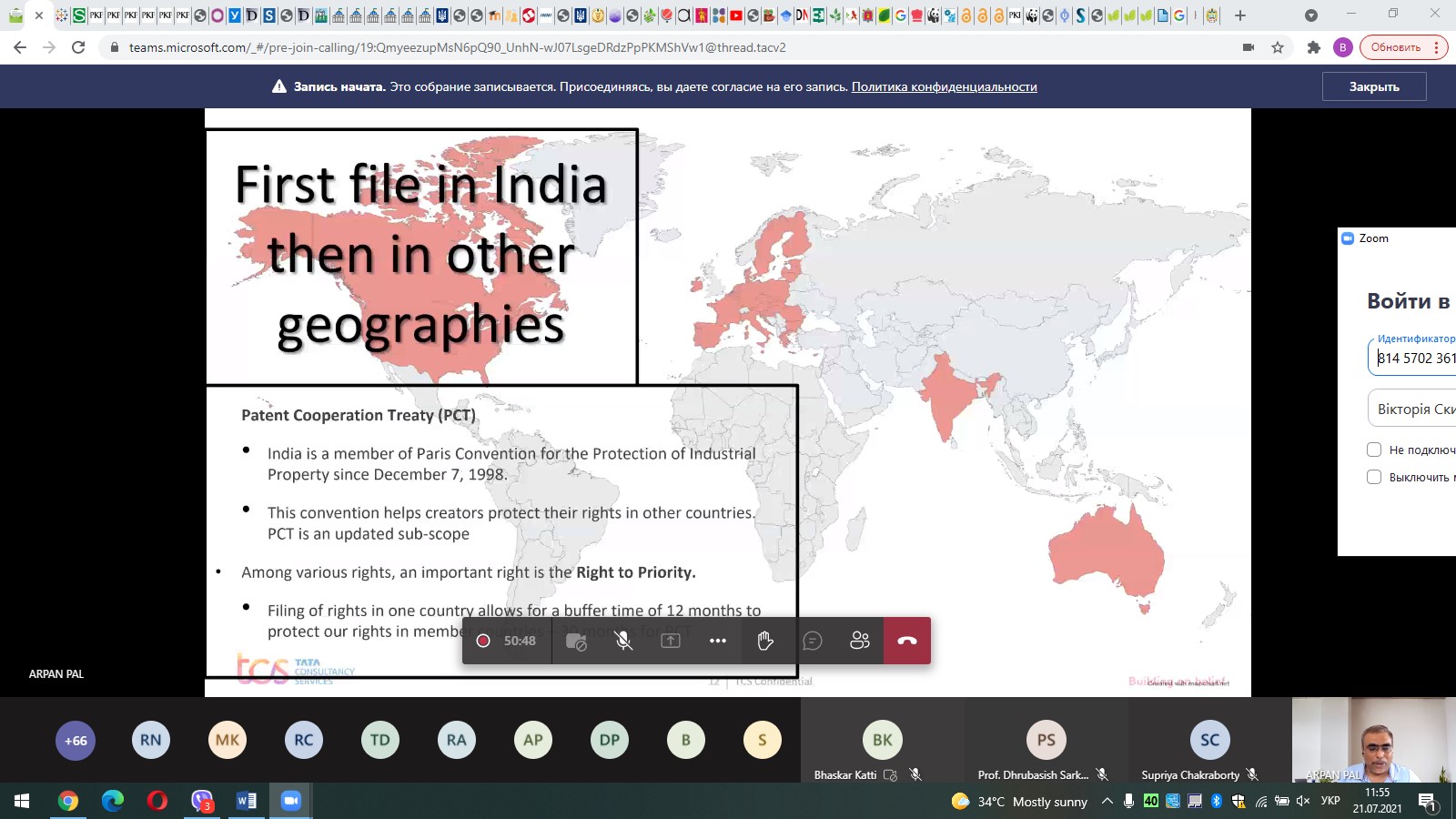This screenshot has width=1456, height=819.
Task: Open the meeting chat conversation
Action: (x=813, y=641)
